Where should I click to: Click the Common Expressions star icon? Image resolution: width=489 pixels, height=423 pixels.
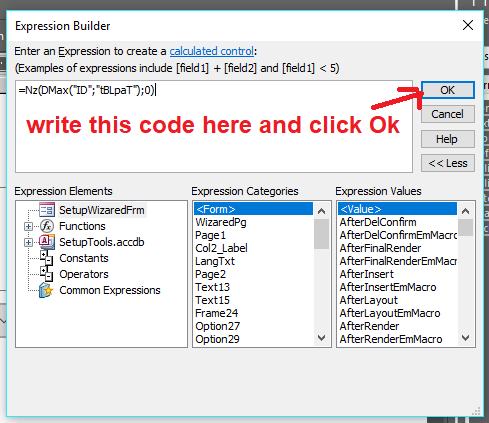click(x=46, y=290)
